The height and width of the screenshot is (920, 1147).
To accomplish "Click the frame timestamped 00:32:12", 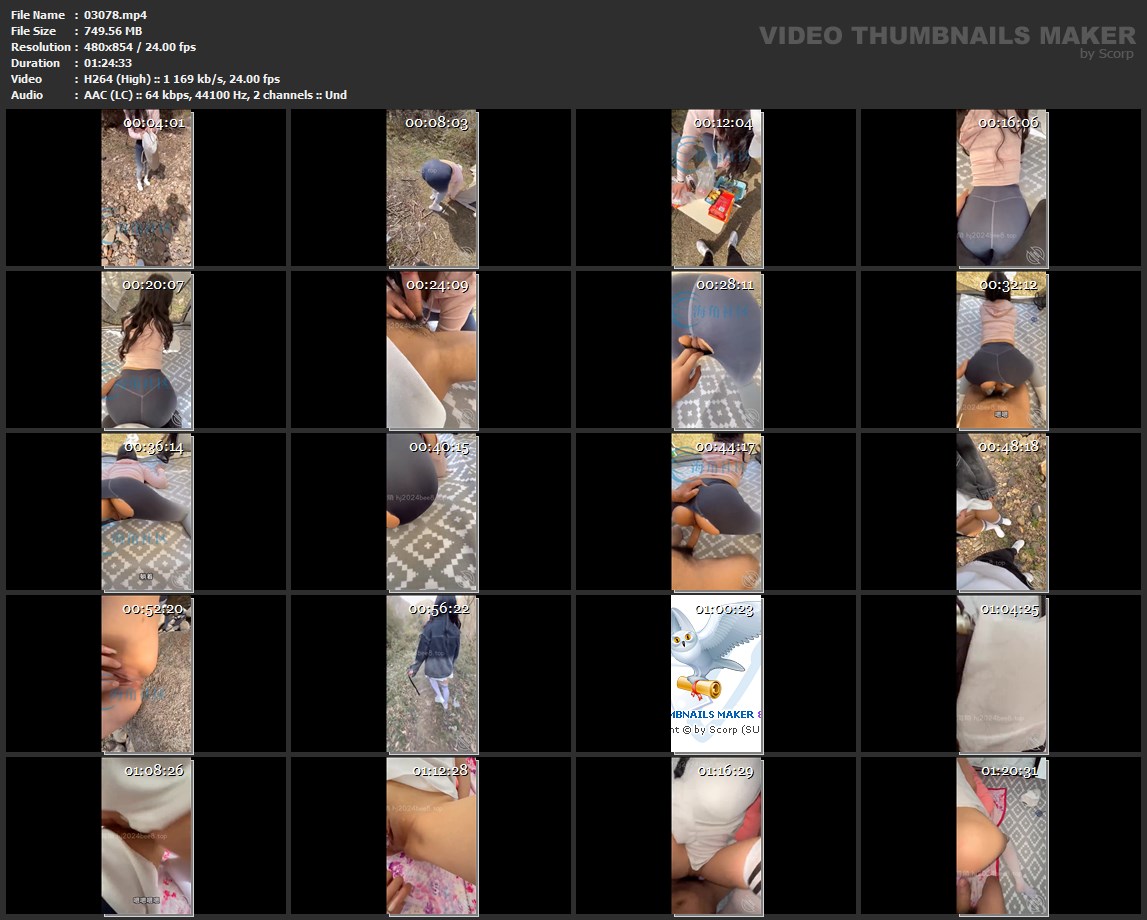I will [1001, 350].
